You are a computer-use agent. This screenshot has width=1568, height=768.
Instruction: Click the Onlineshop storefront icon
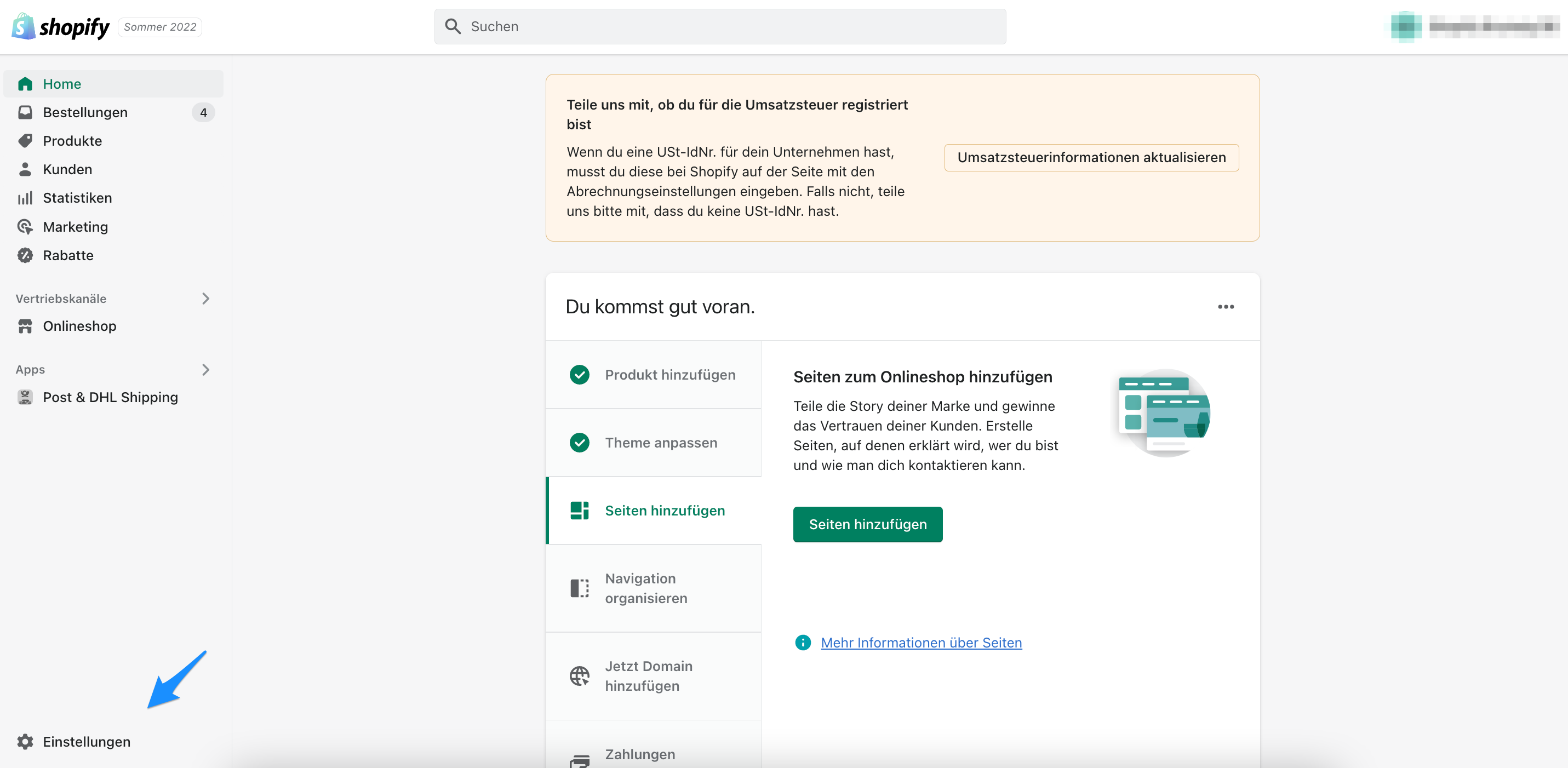click(25, 326)
